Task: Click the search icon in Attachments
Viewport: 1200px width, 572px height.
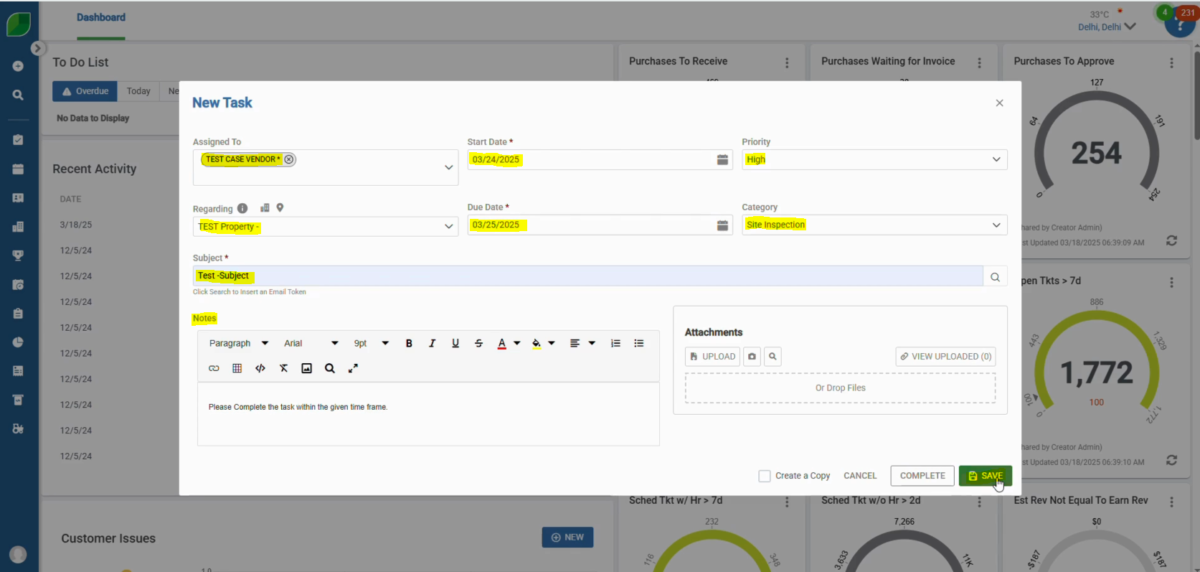Action: click(x=772, y=356)
